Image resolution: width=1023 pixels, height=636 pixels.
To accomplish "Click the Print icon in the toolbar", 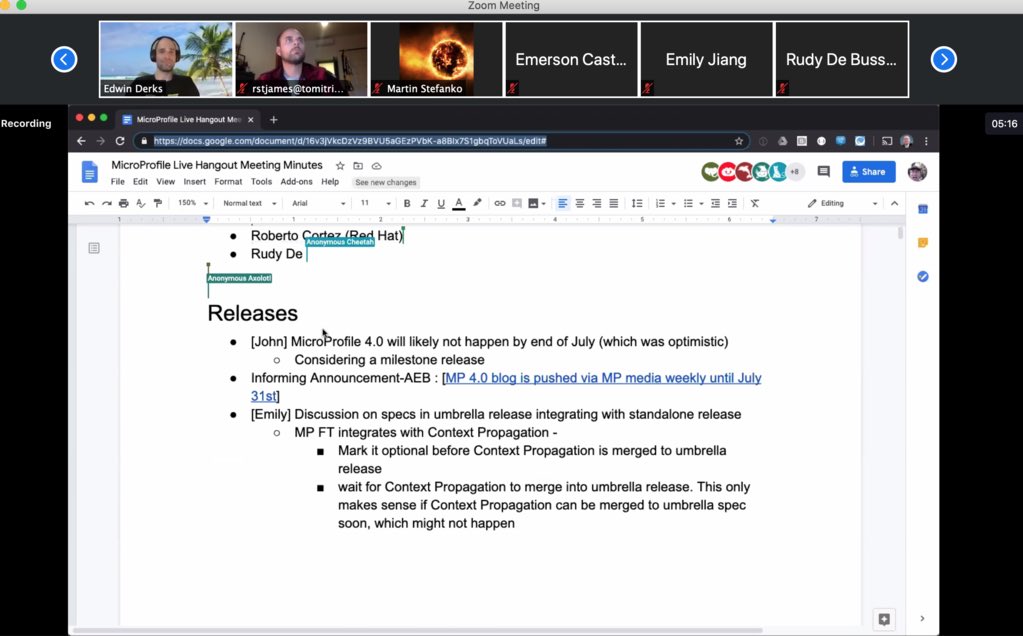I will tap(123, 204).
